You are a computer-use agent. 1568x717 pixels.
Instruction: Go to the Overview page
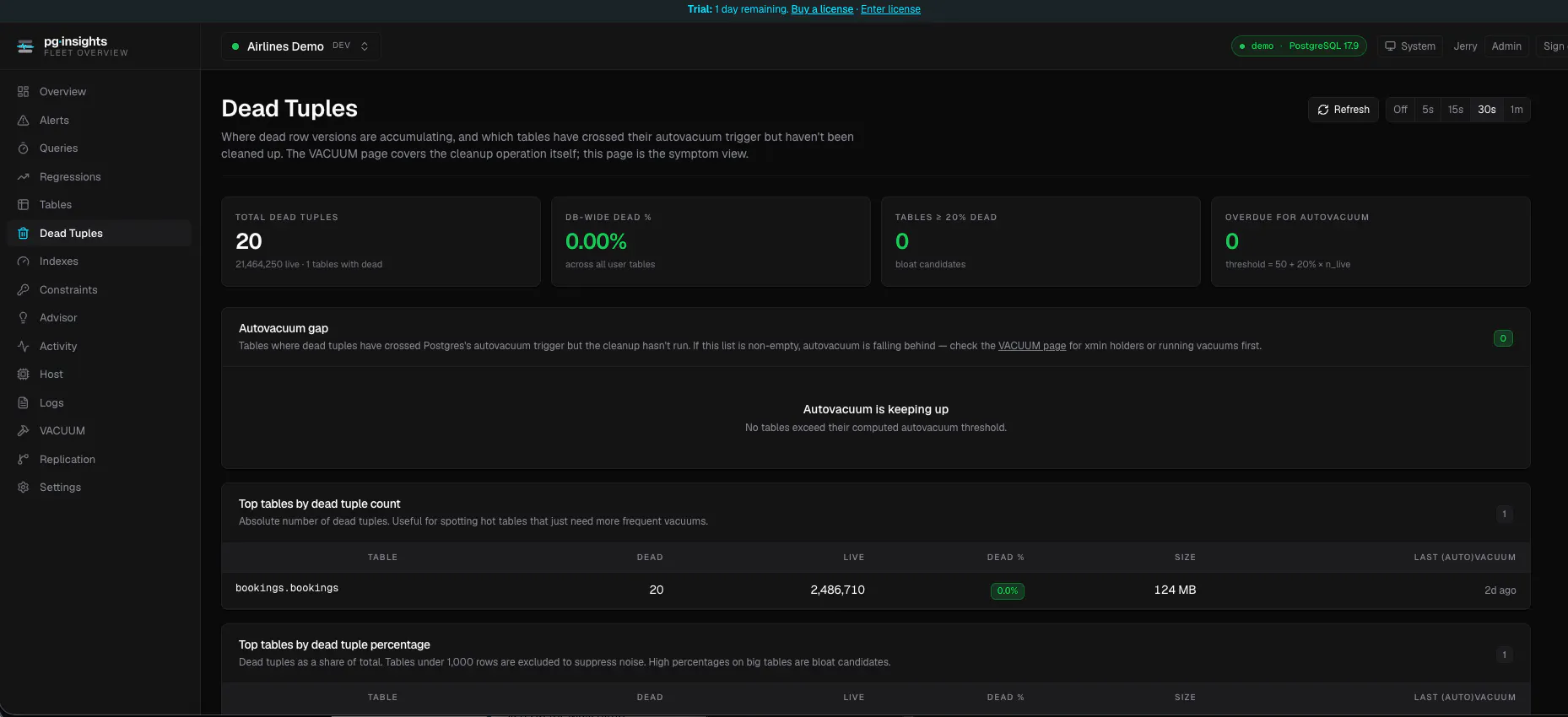pyautogui.click(x=99, y=92)
